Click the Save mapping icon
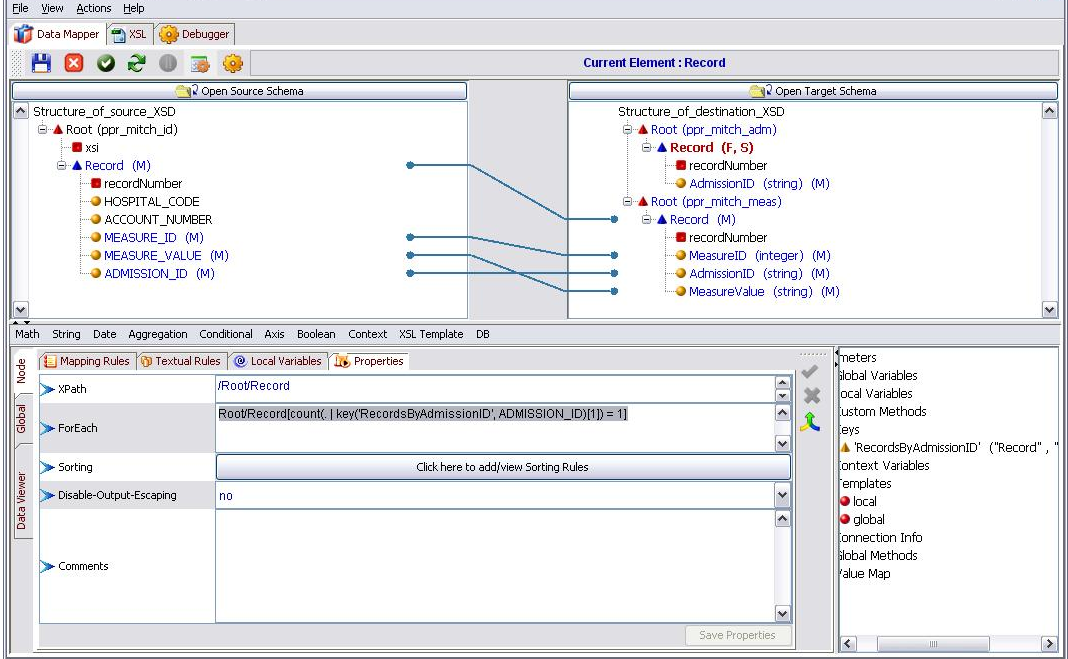 [40, 63]
